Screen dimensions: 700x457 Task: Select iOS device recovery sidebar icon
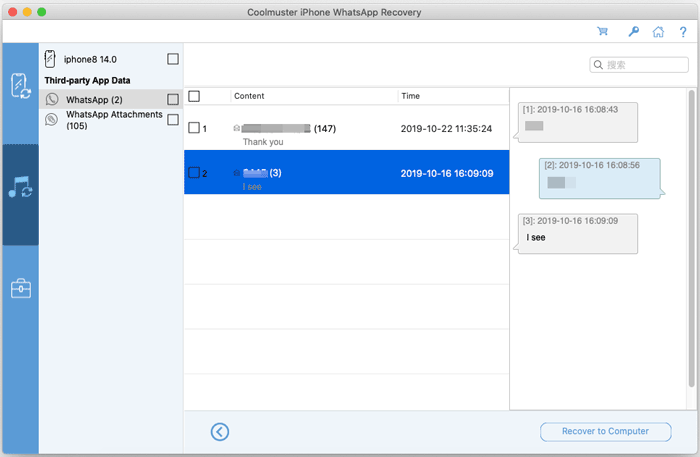coord(21,86)
